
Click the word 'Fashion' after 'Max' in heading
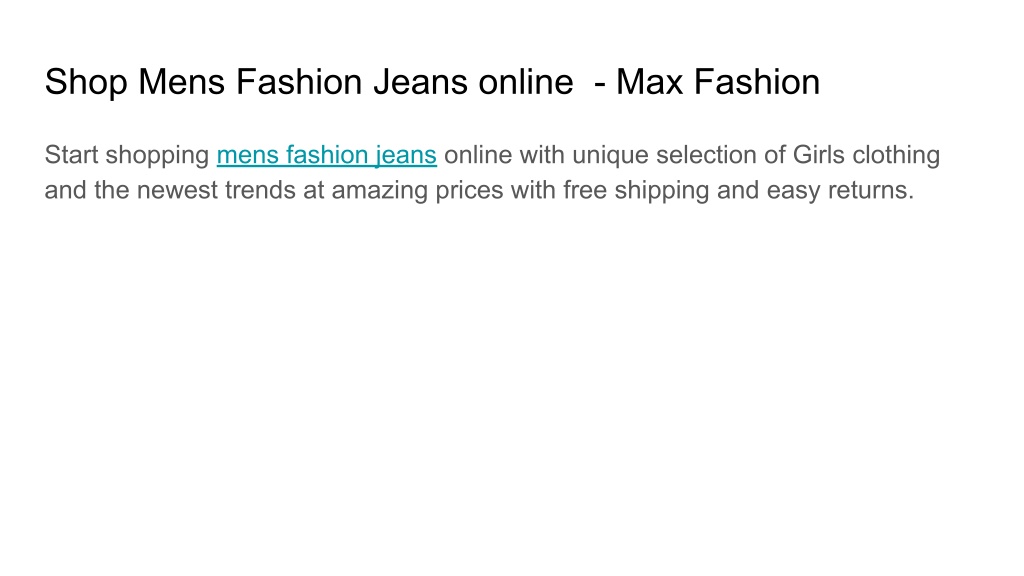[757, 82]
